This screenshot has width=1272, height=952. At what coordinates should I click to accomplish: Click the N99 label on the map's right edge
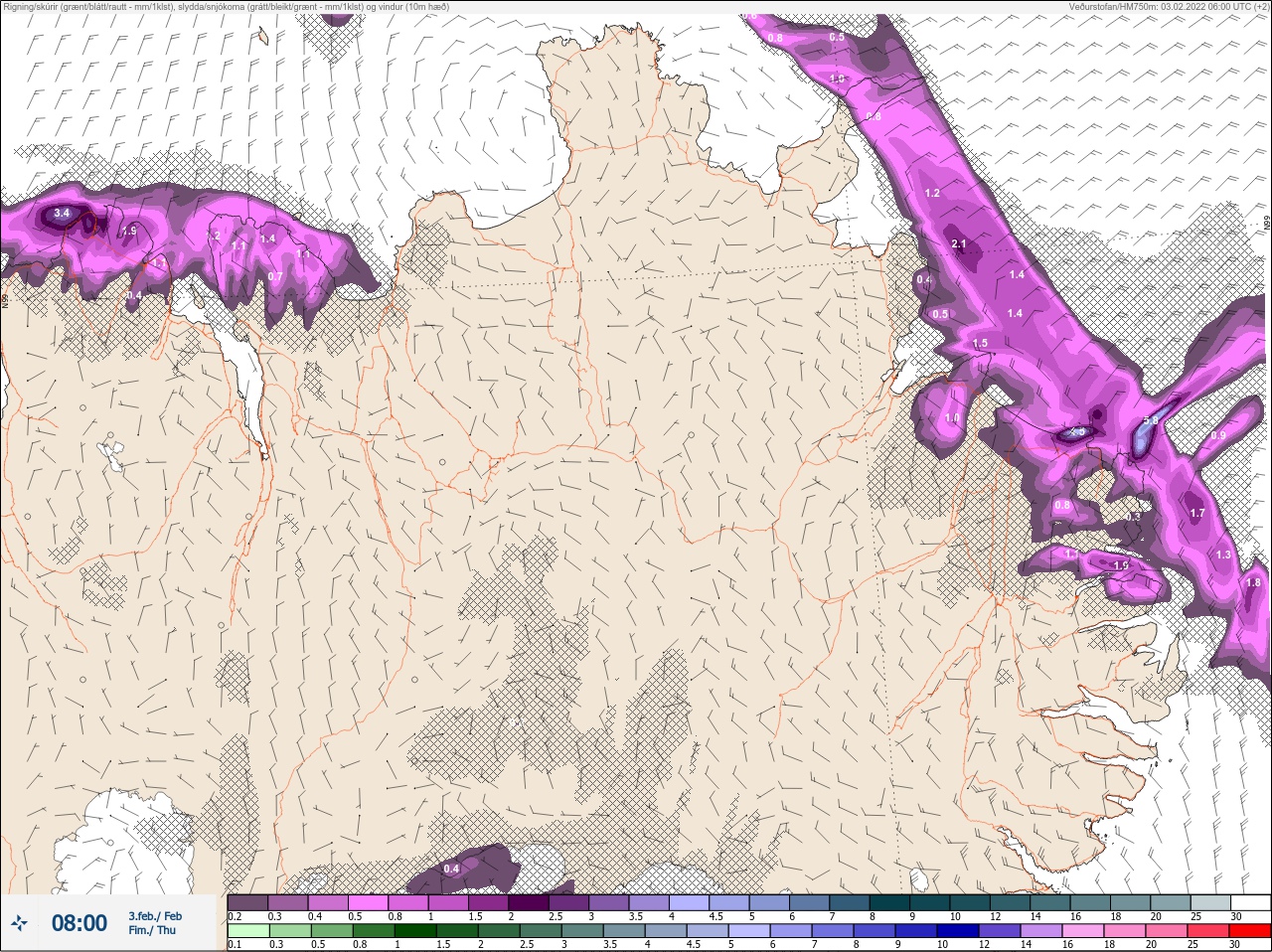pos(1267,225)
